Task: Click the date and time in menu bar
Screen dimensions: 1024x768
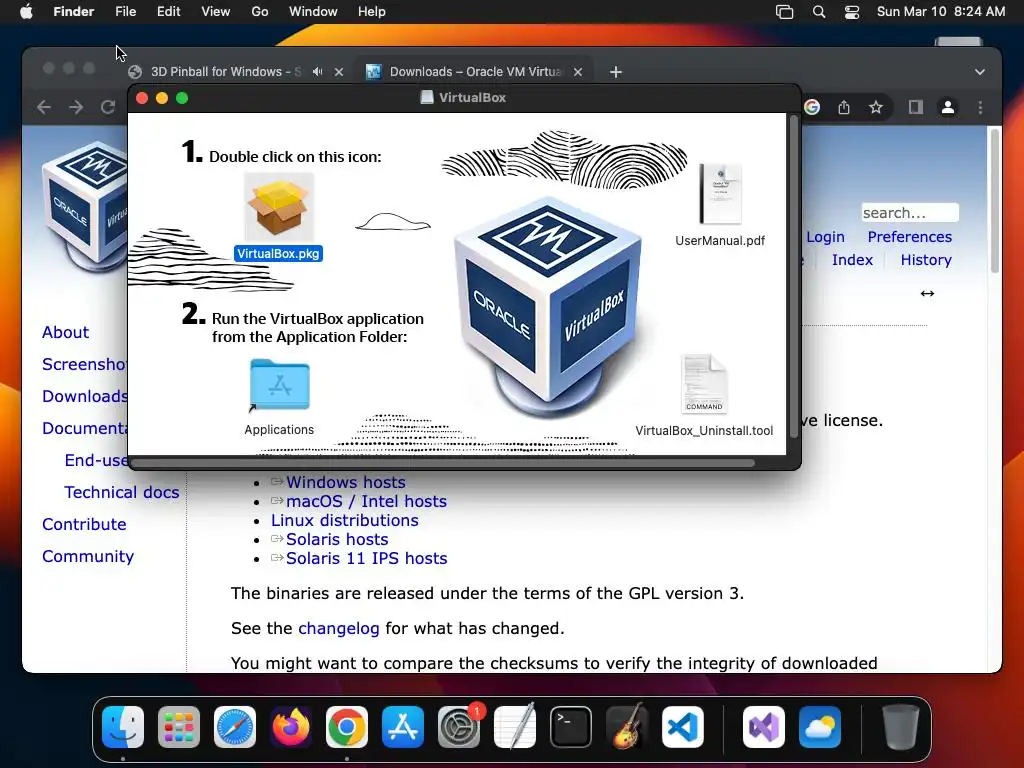Action: pos(940,12)
